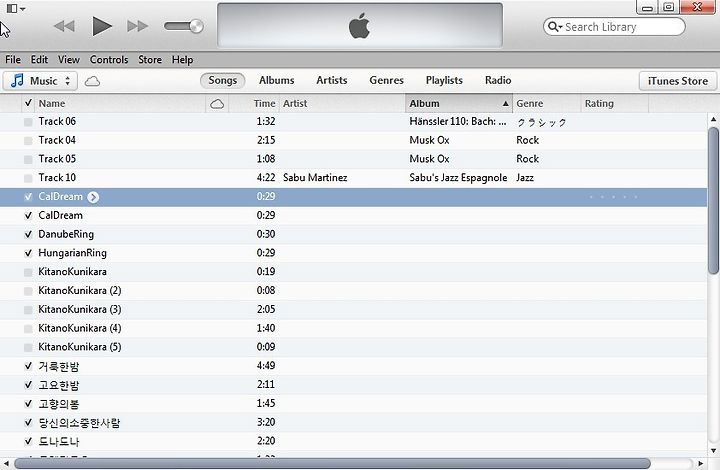Check the KitanoKunikara (5) checkbox
Viewport: 720px width, 470px height.
click(28, 347)
